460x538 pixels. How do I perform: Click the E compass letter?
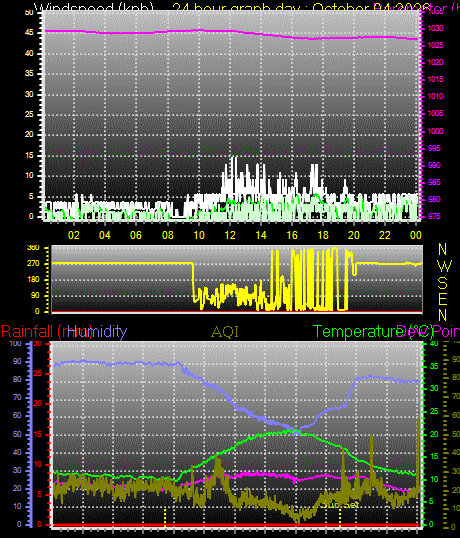coord(443,299)
